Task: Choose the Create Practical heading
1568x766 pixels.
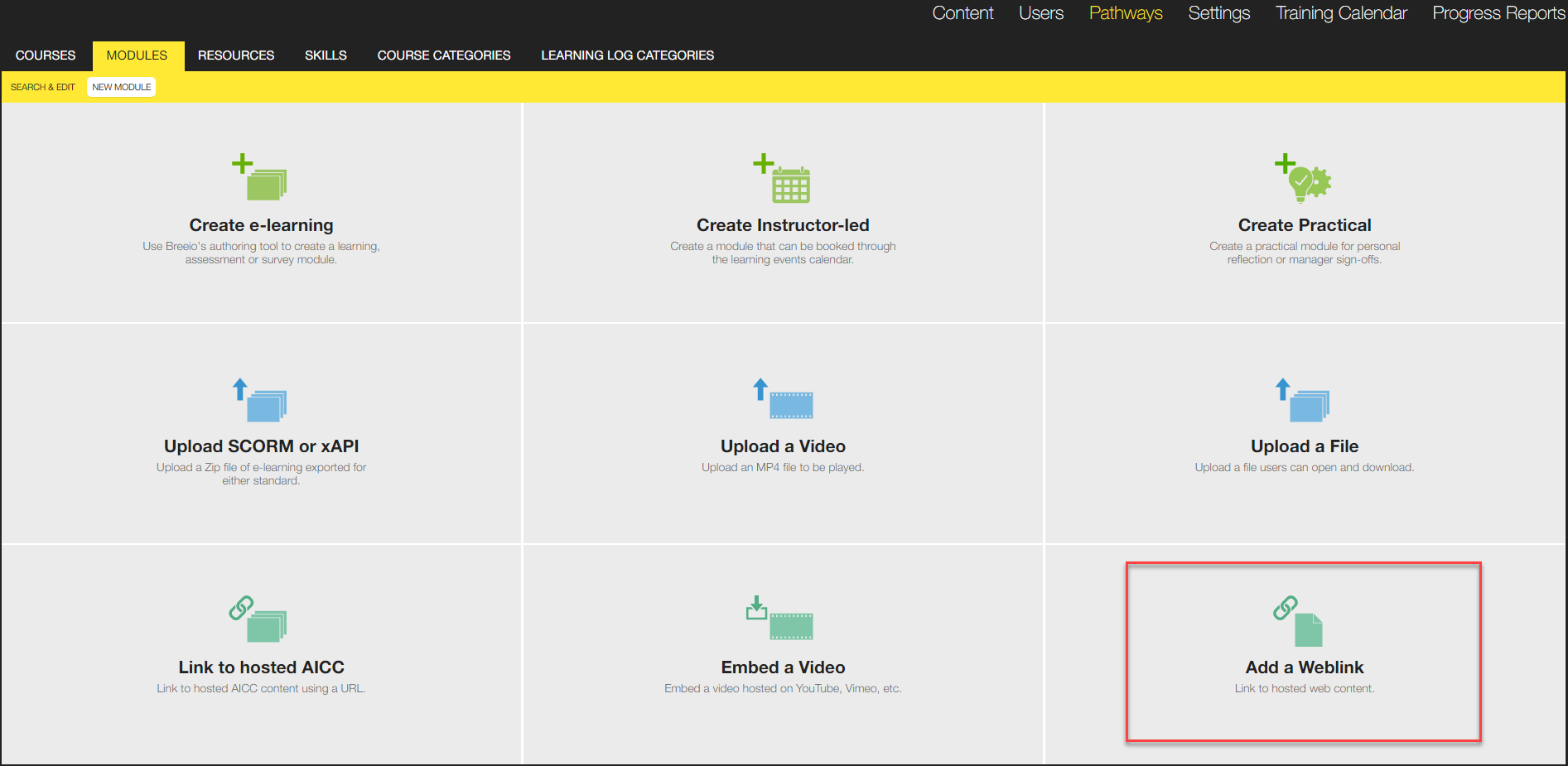Action: 1305,225
